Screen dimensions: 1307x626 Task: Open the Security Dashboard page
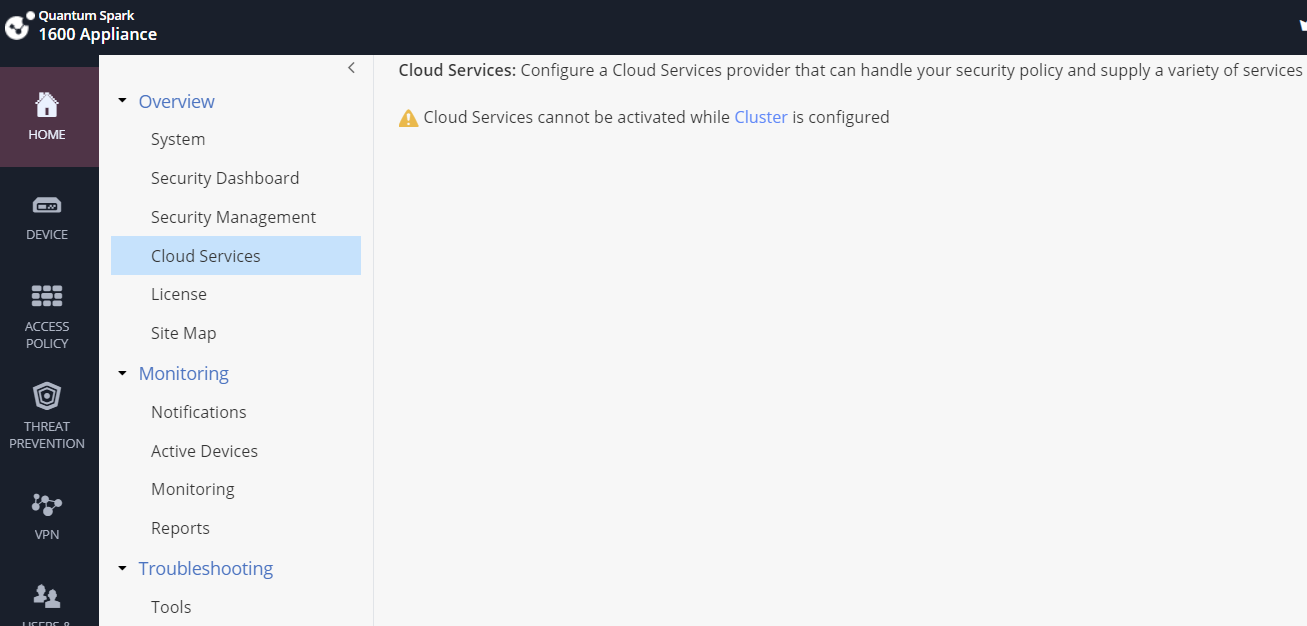225,177
